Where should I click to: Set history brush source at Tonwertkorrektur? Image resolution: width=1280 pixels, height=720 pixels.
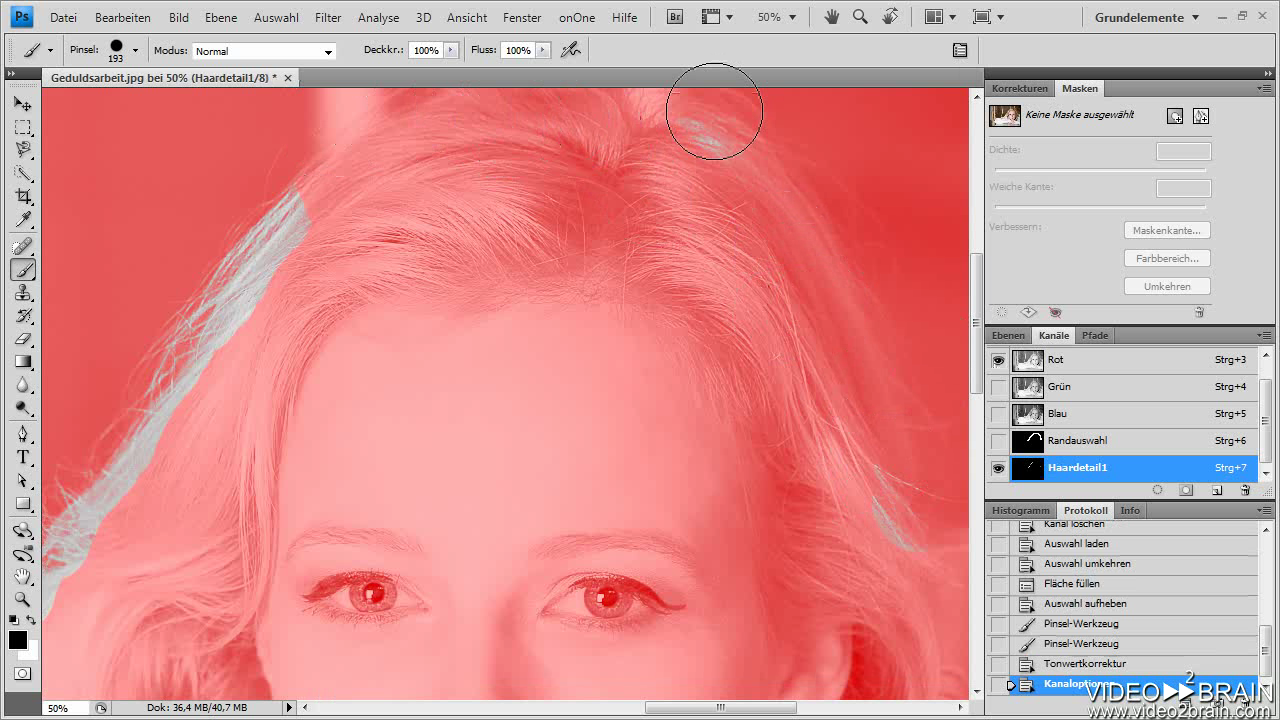click(998, 664)
